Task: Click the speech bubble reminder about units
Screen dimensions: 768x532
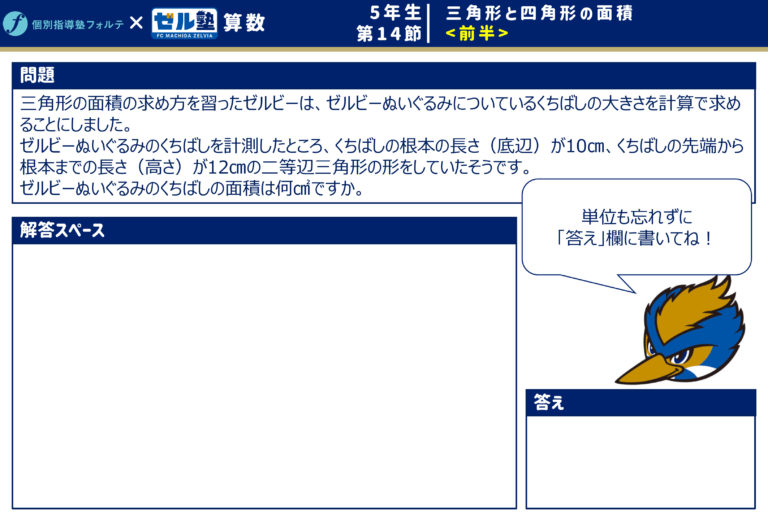Action: coord(636,229)
